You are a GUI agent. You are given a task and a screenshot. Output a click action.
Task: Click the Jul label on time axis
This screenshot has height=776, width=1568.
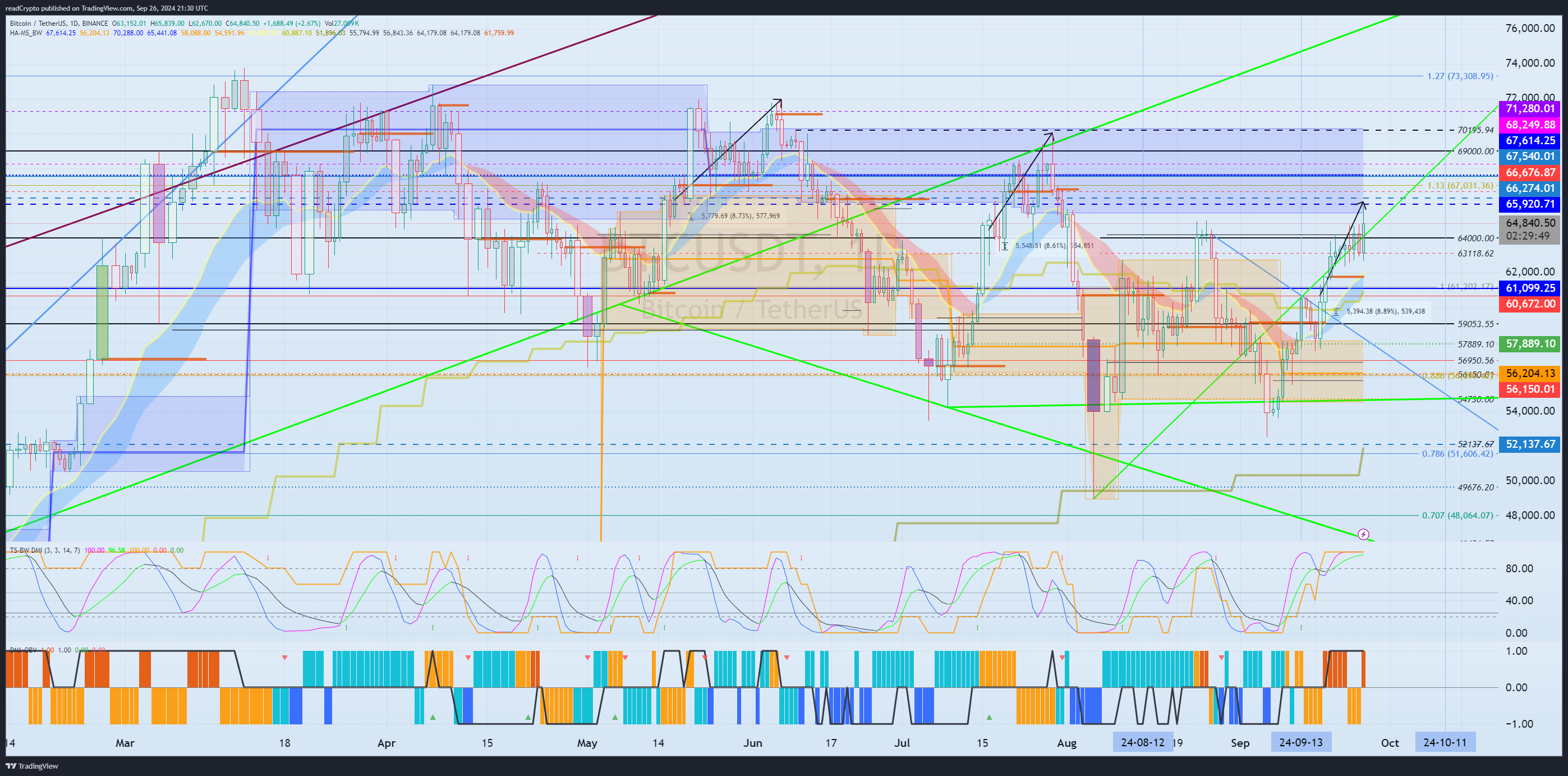pyautogui.click(x=902, y=743)
